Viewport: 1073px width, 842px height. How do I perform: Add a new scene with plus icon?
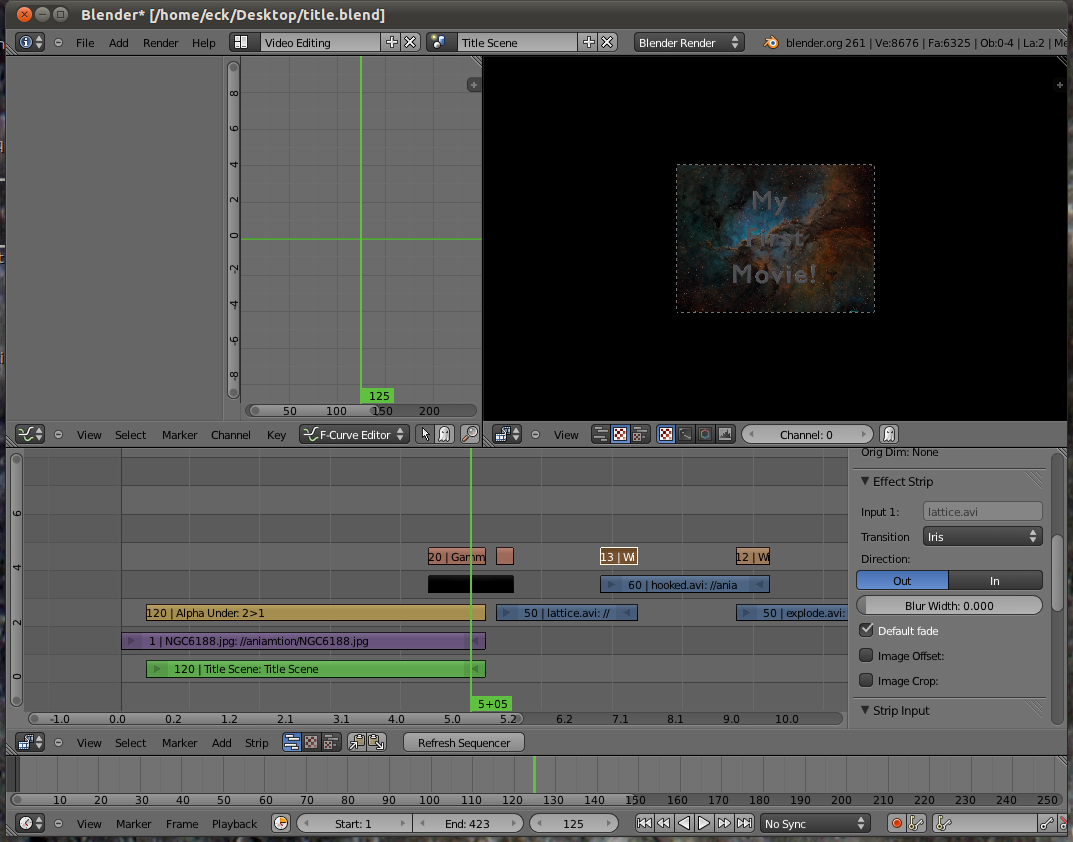[x=589, y=42]
